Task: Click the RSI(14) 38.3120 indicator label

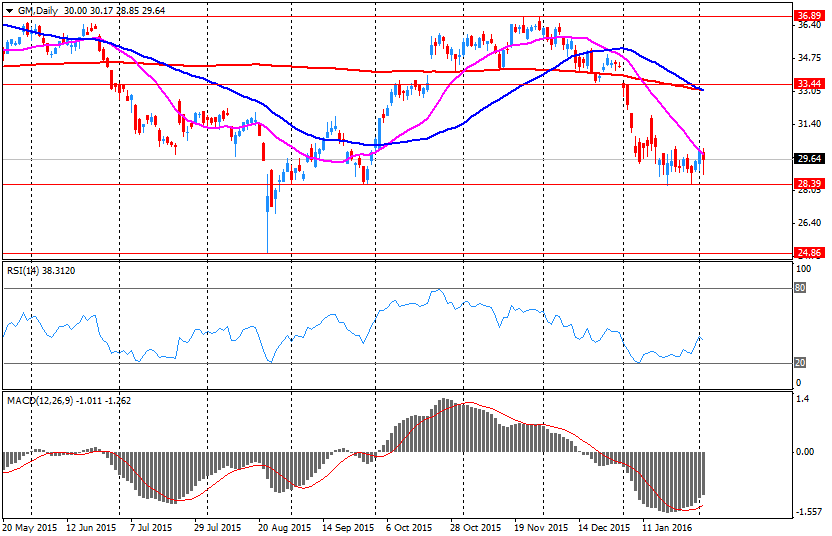Action: [41, 271]
